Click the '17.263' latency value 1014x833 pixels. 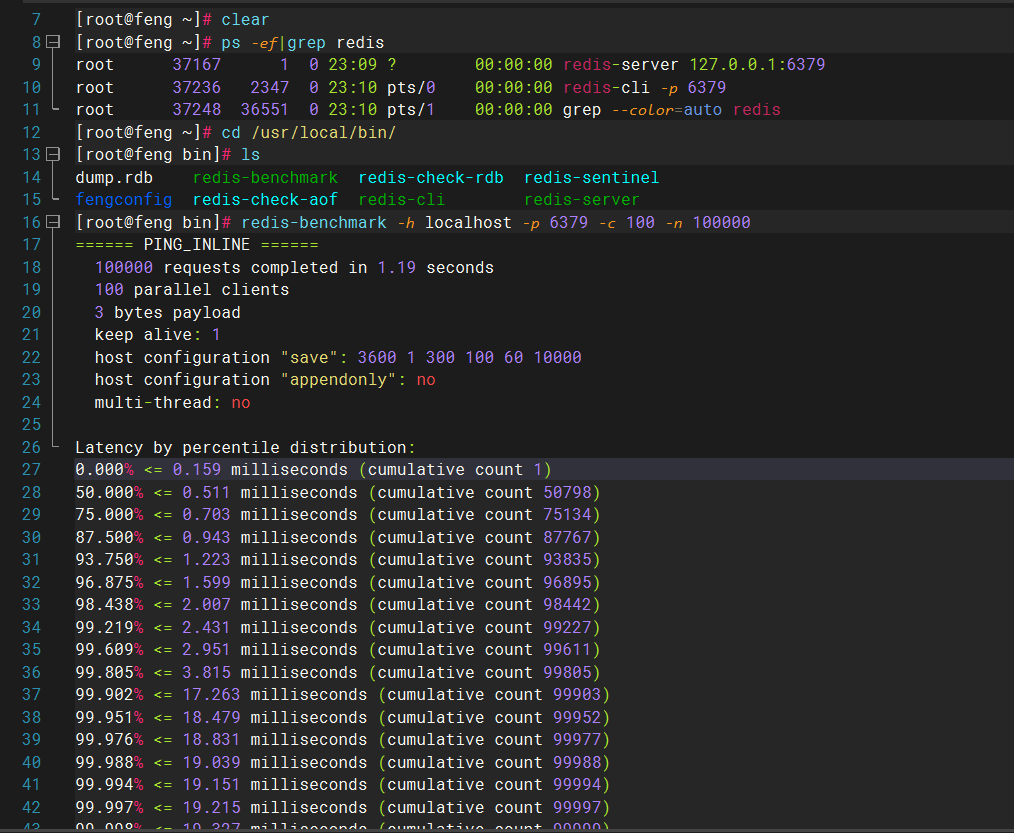211,695
